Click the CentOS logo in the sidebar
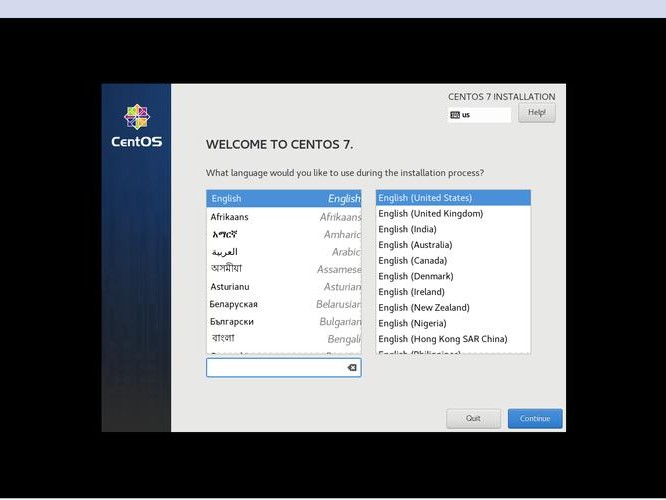 pyautogui.click(x=136, y=126)
